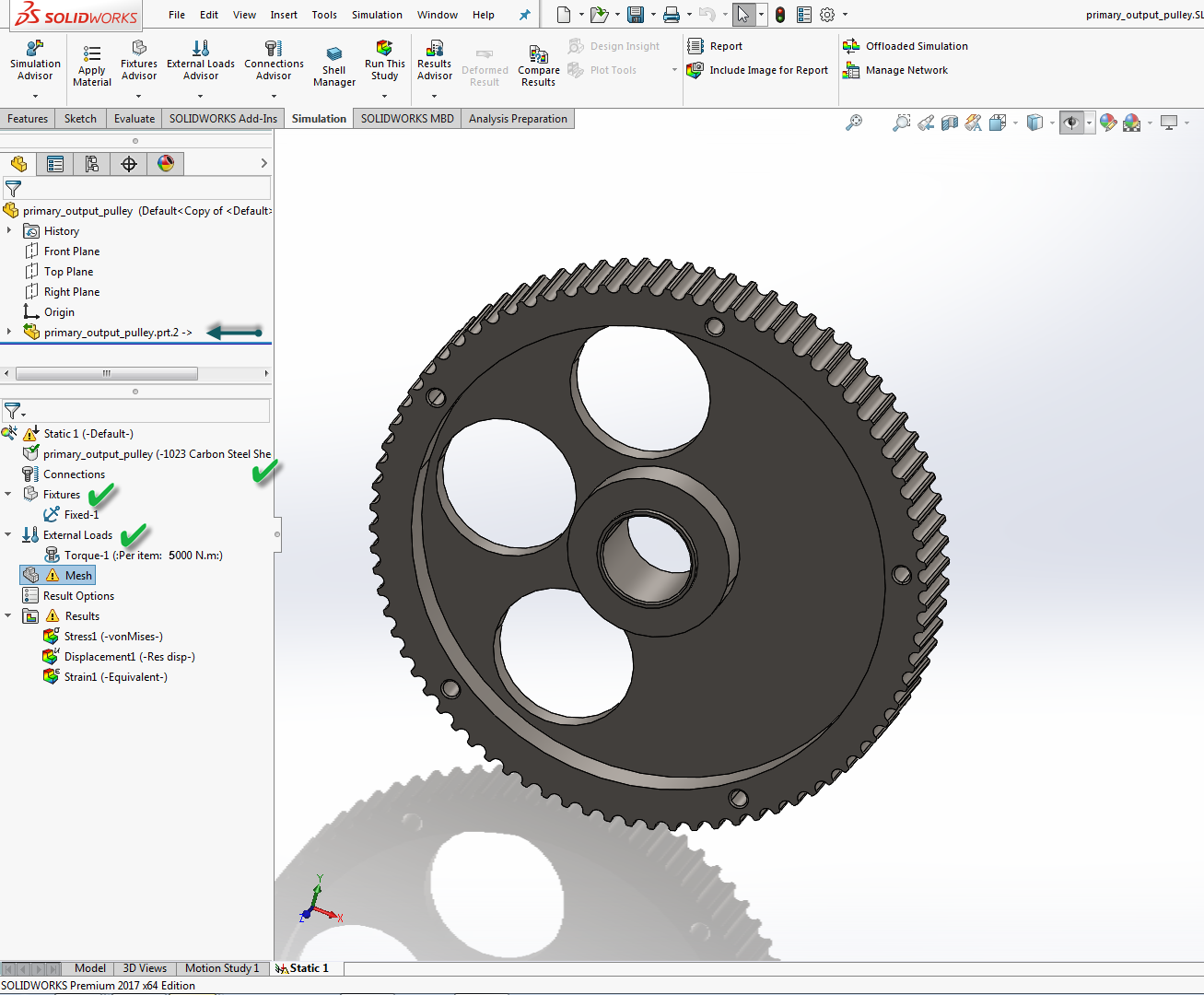This screenshot has width=1204, height=995.
Task: Run This Study
Action: click(x=385, y=61)
